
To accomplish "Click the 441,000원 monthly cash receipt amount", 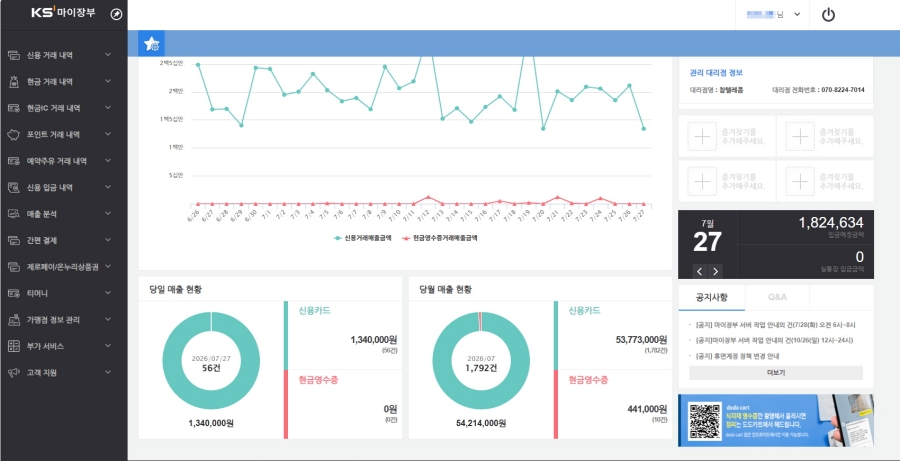I will [647, 409].
